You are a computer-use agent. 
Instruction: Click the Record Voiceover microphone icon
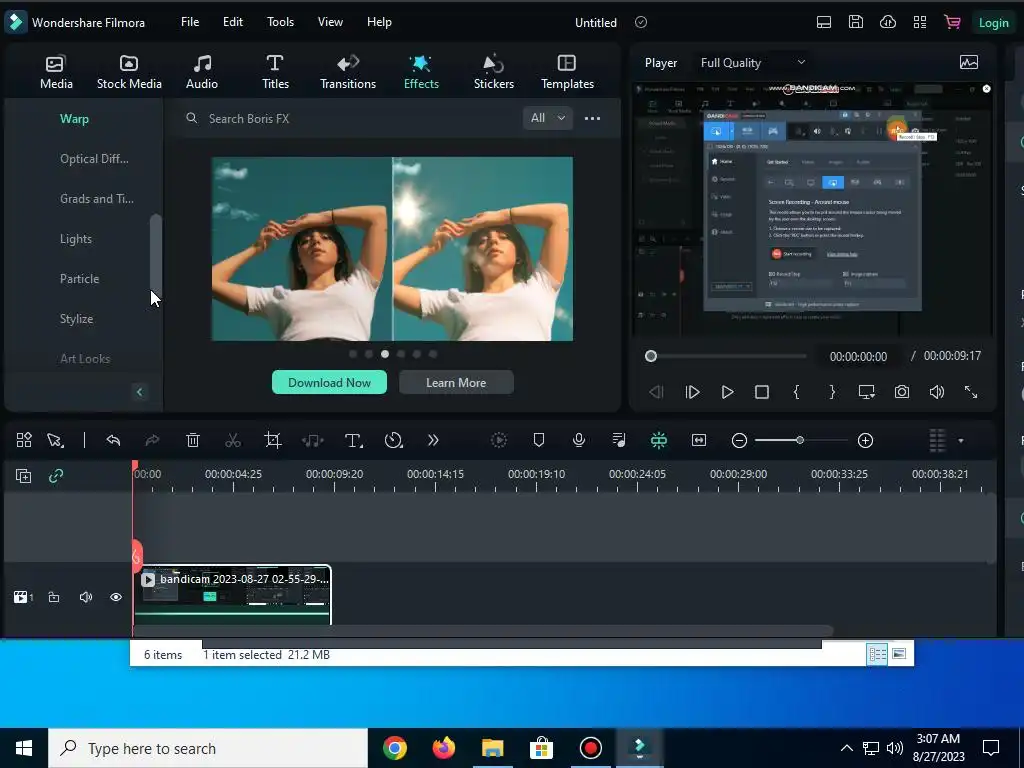(578, 440)
